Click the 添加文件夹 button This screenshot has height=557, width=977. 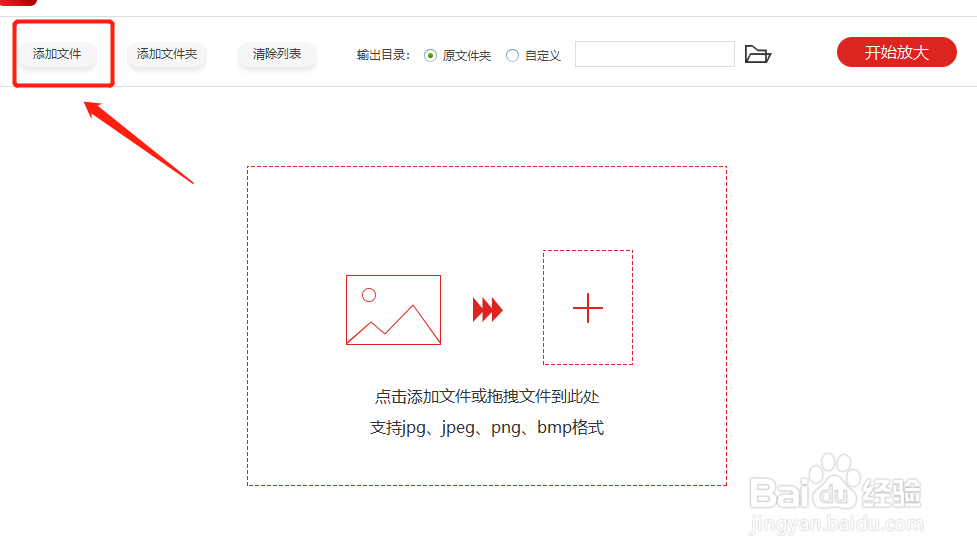[x=166, y=54]
